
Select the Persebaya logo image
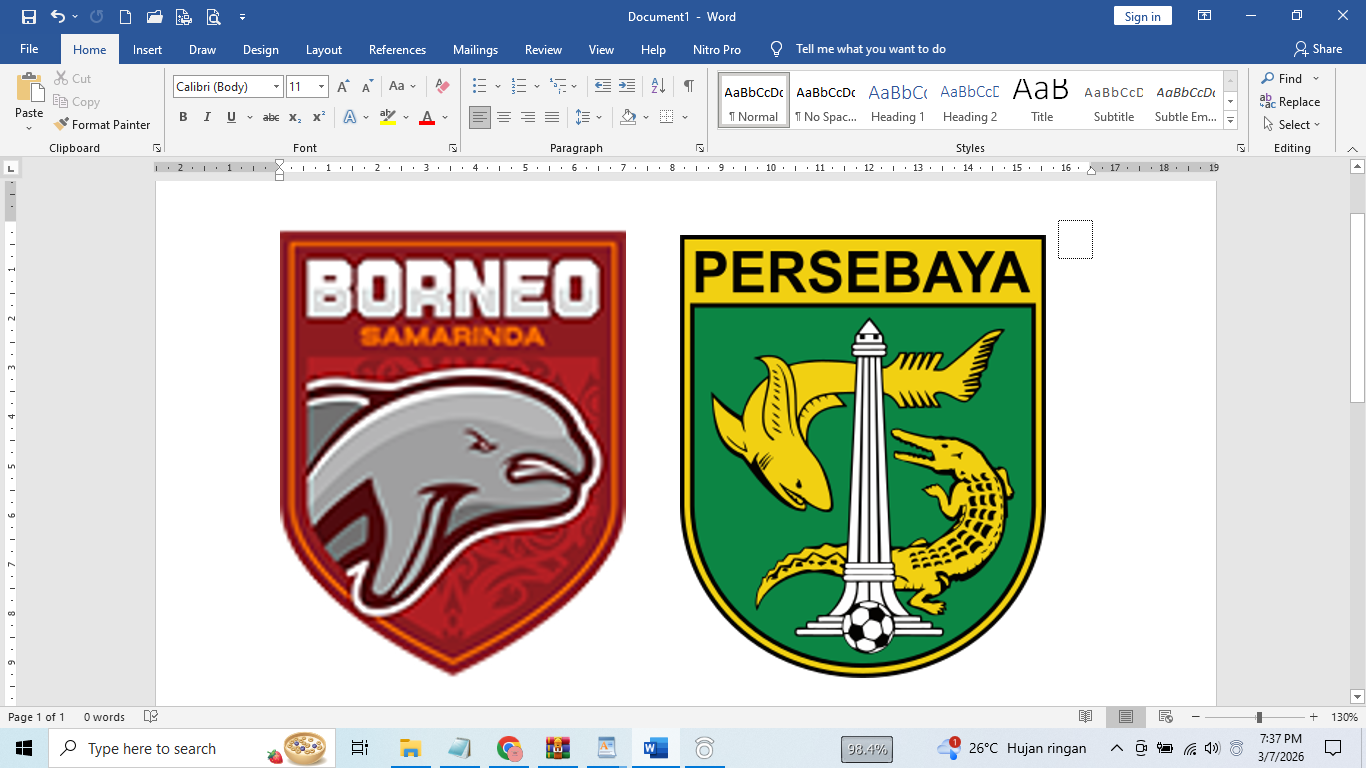(863, 457)
